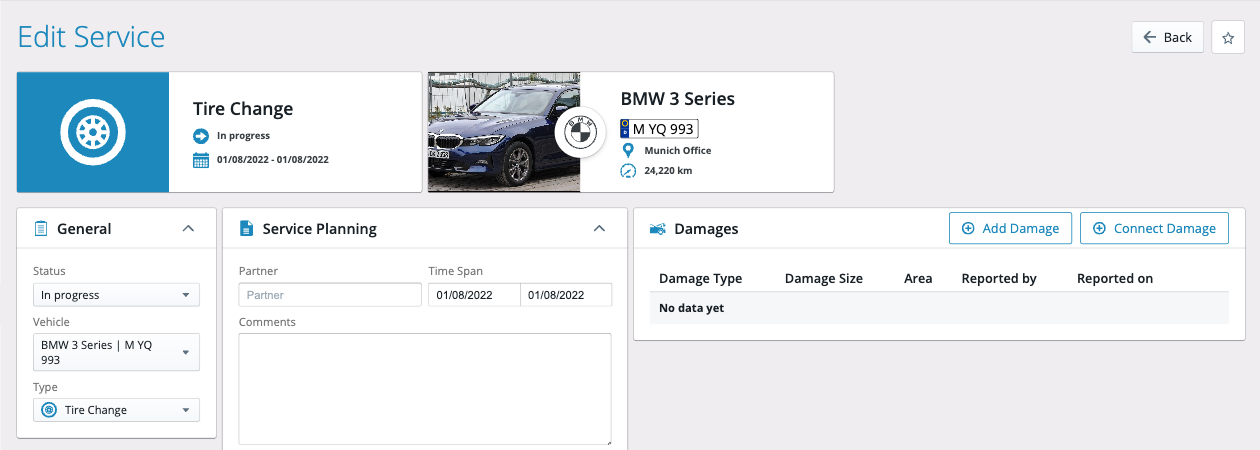Click the 24,220 km mileage text
Viewport: 1260px width, 450px height.
(668, 171)
